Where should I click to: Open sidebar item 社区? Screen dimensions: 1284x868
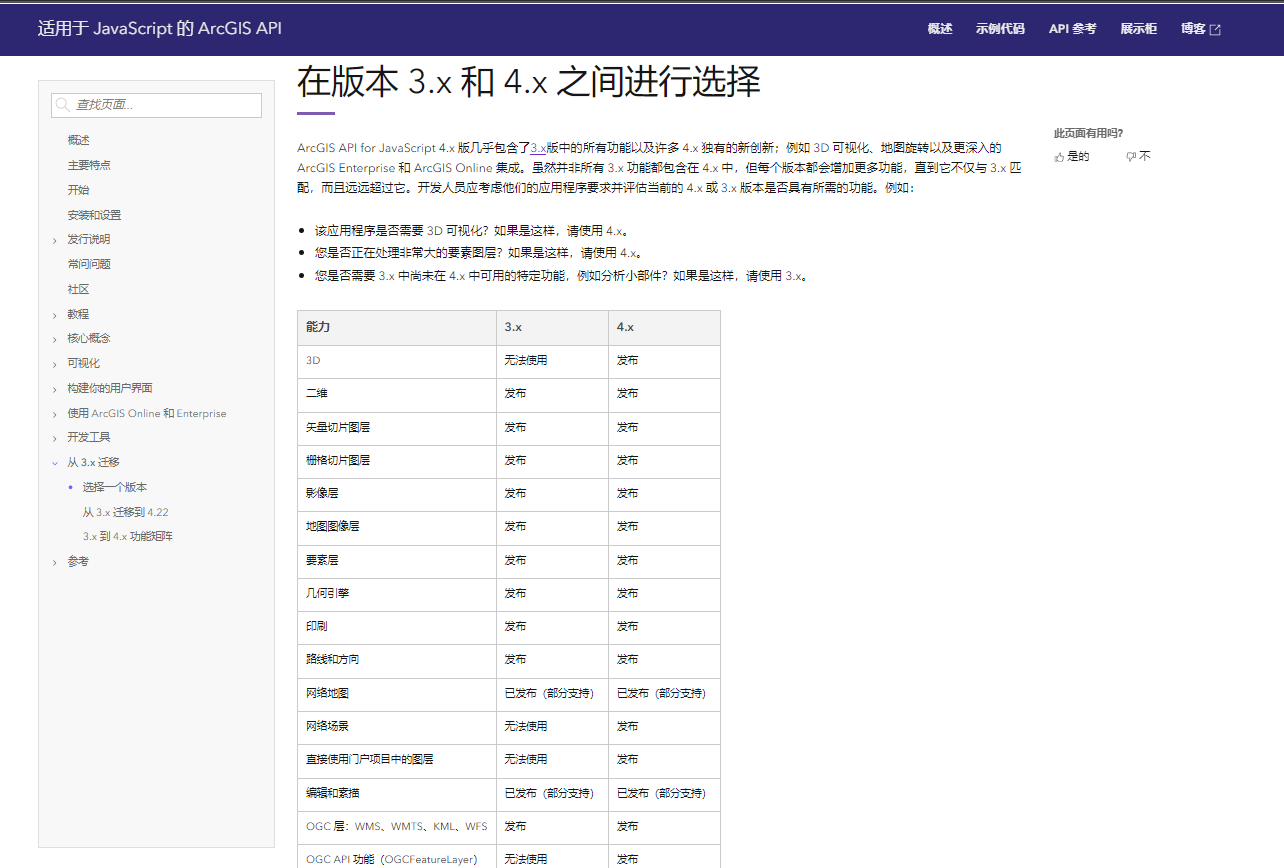coord(78,289)
